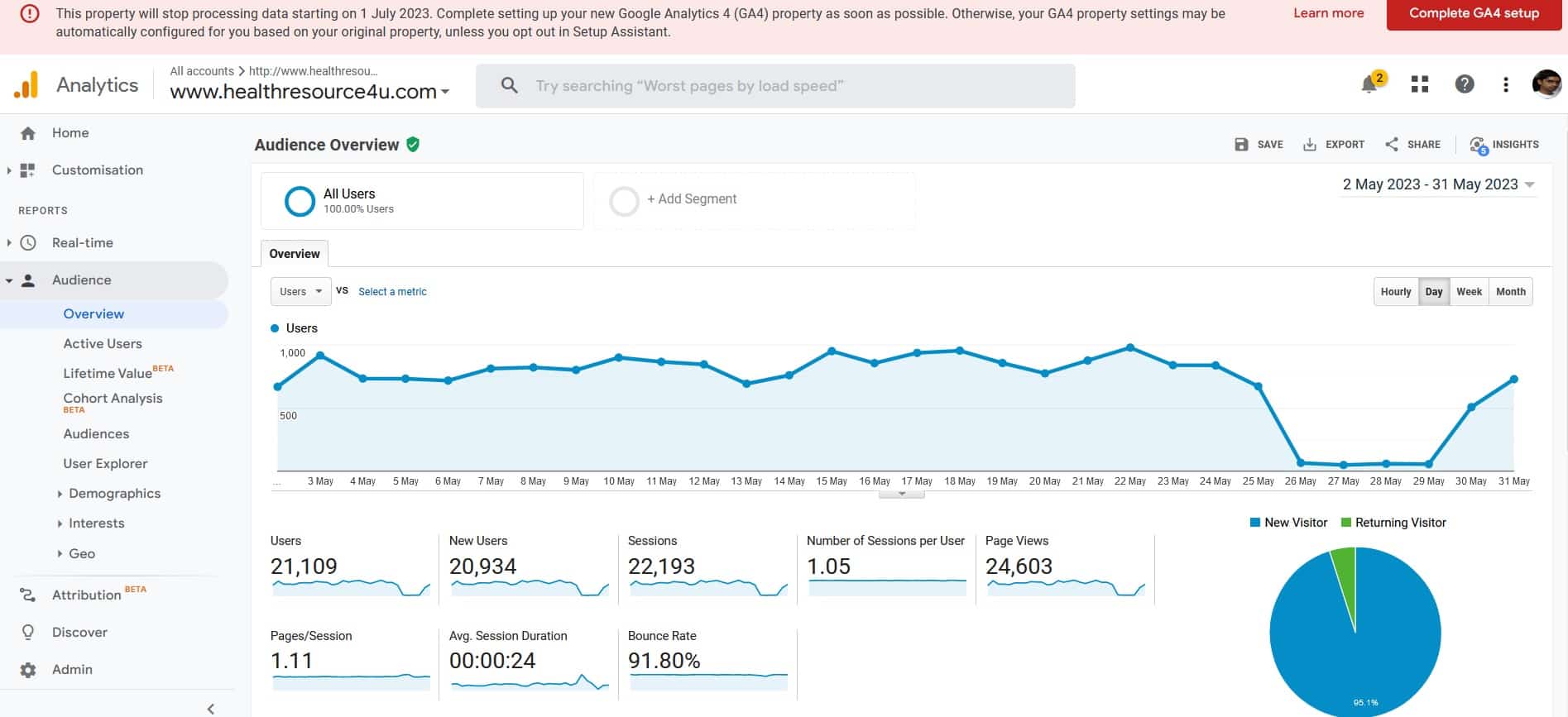Click the red warning alert icon
This screenshot has width=1568, height=717.
point(29,14)
